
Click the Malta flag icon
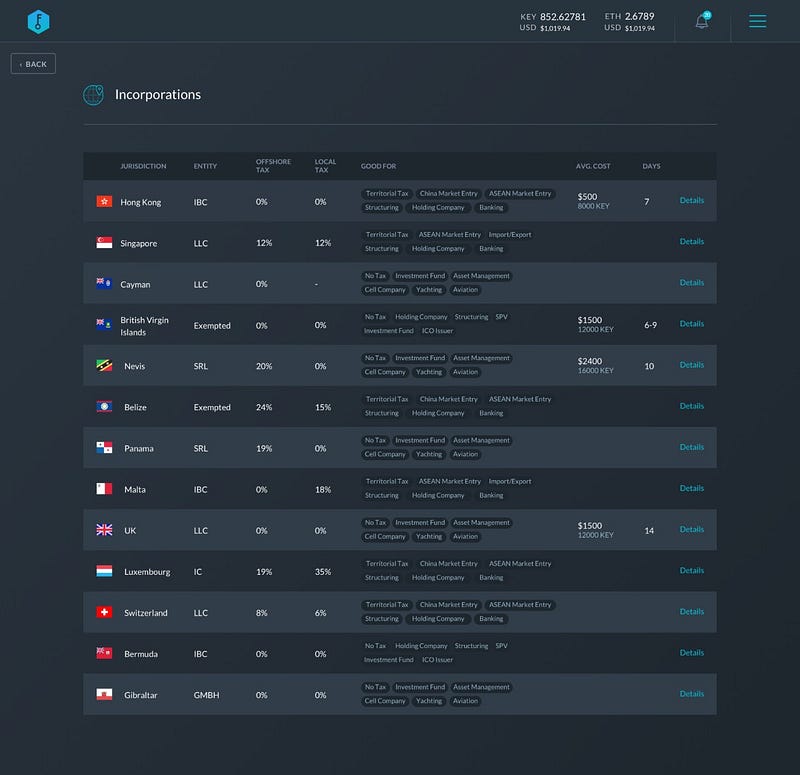[104, 489]
